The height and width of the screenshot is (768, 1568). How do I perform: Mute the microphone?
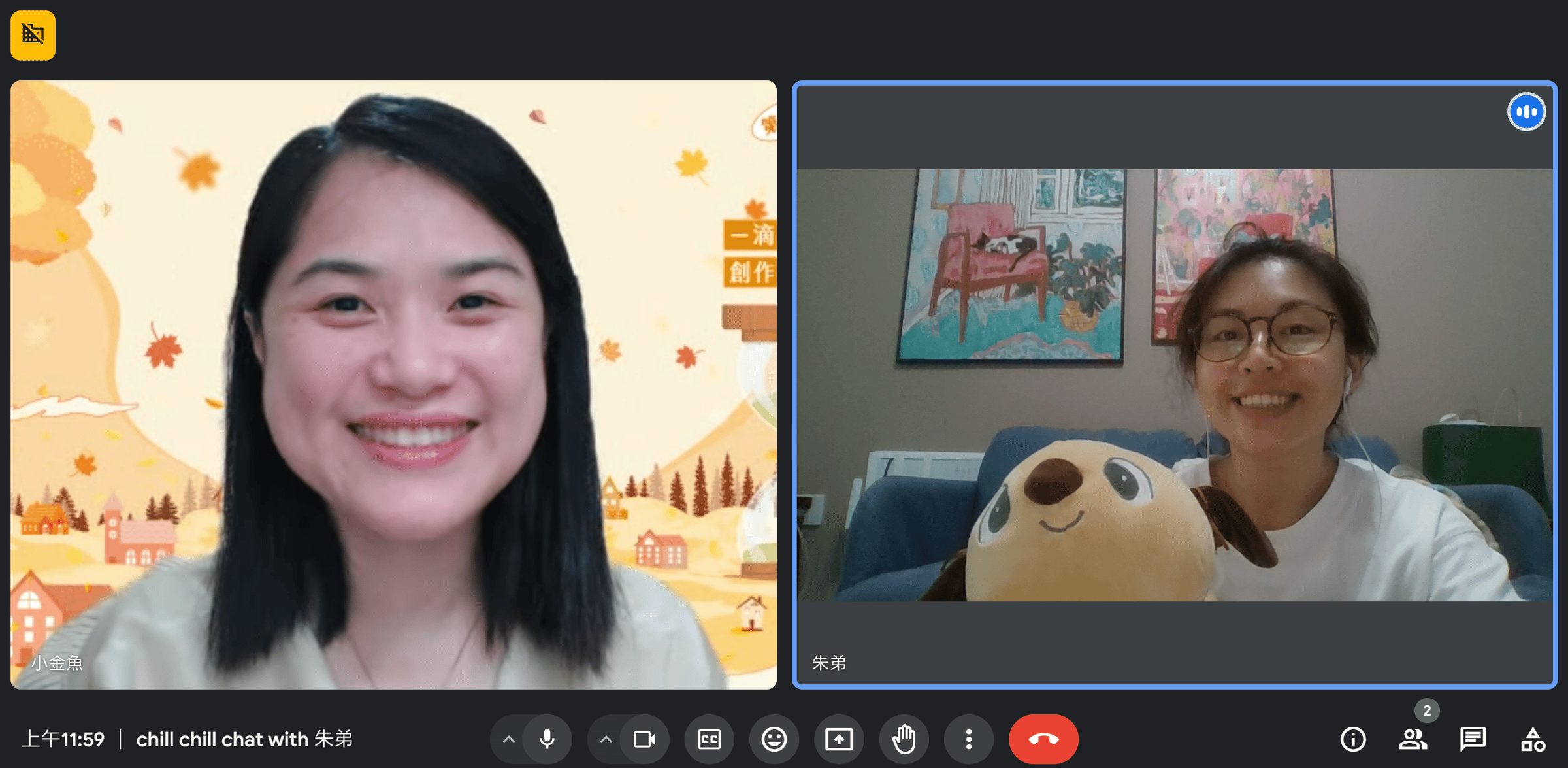(547, 739)
